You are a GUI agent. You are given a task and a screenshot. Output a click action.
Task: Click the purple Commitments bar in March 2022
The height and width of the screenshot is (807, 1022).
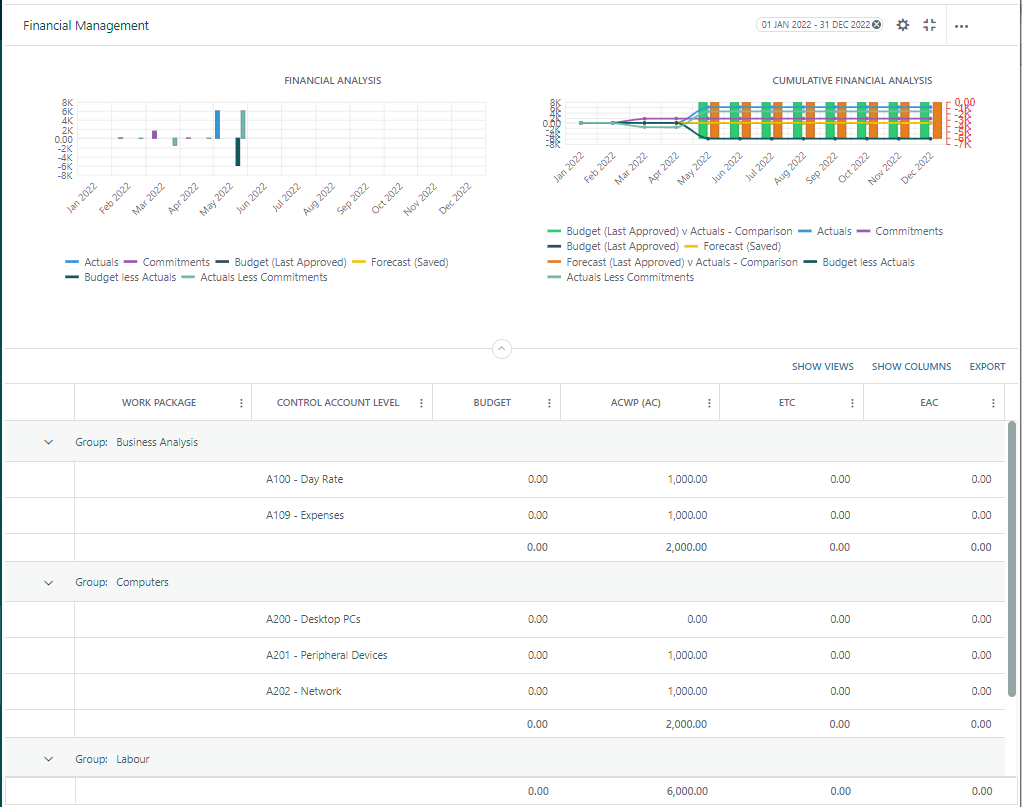[154, 134]
